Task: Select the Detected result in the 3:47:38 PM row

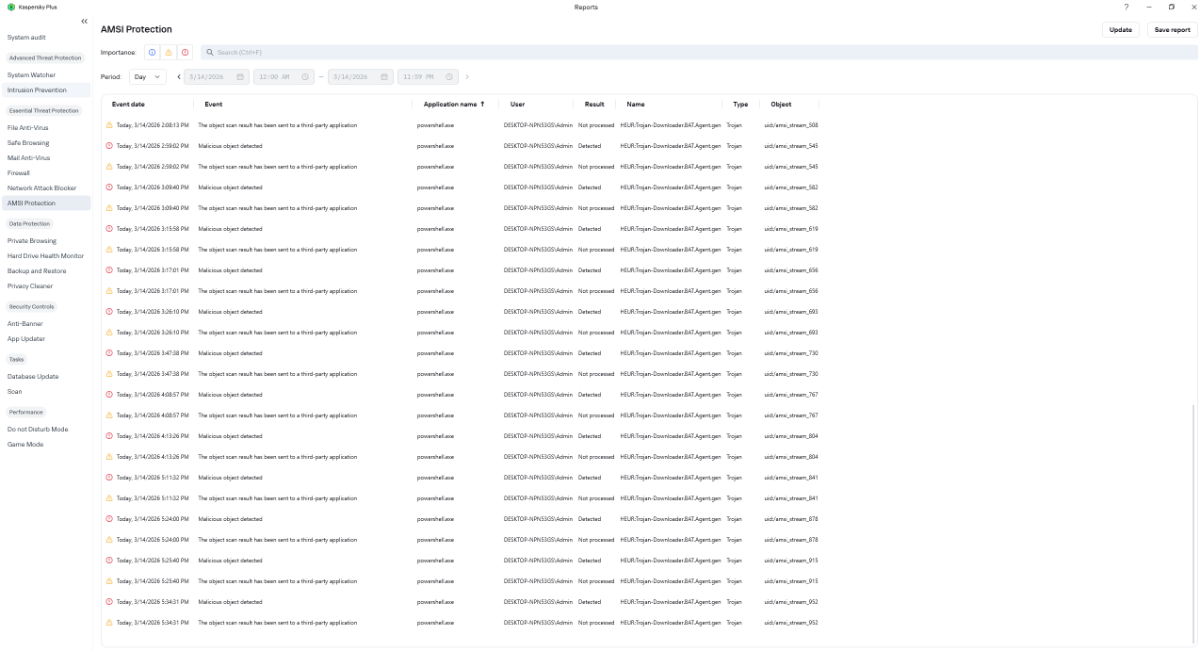Action: 590,353
